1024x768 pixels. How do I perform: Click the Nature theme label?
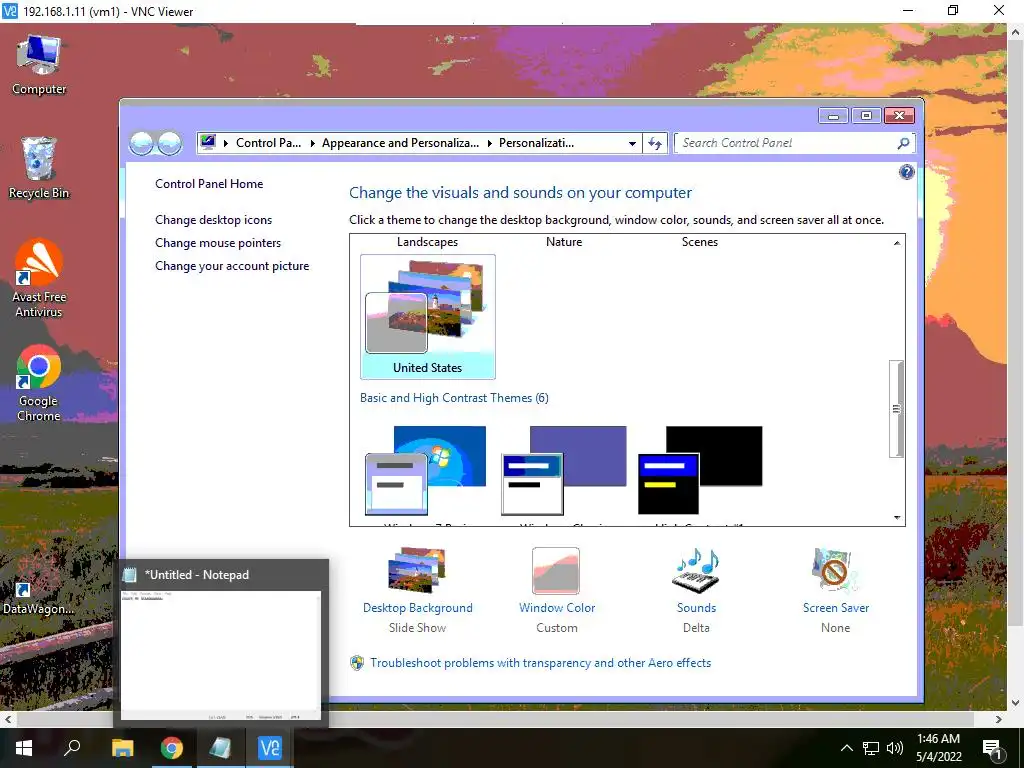(x=564, y=242)
